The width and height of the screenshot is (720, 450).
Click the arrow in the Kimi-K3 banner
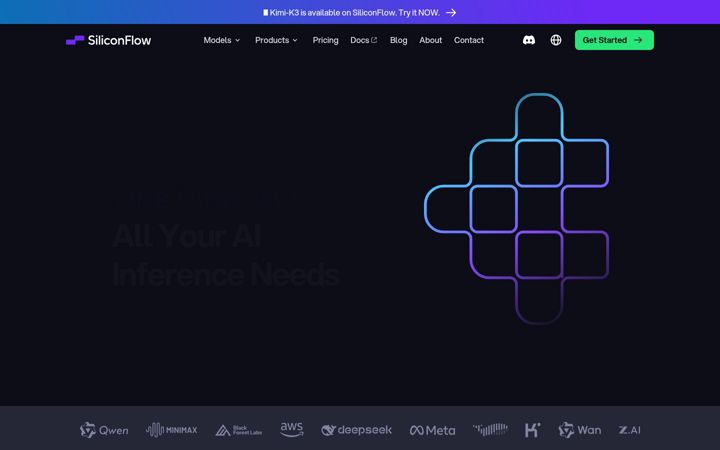451,13
